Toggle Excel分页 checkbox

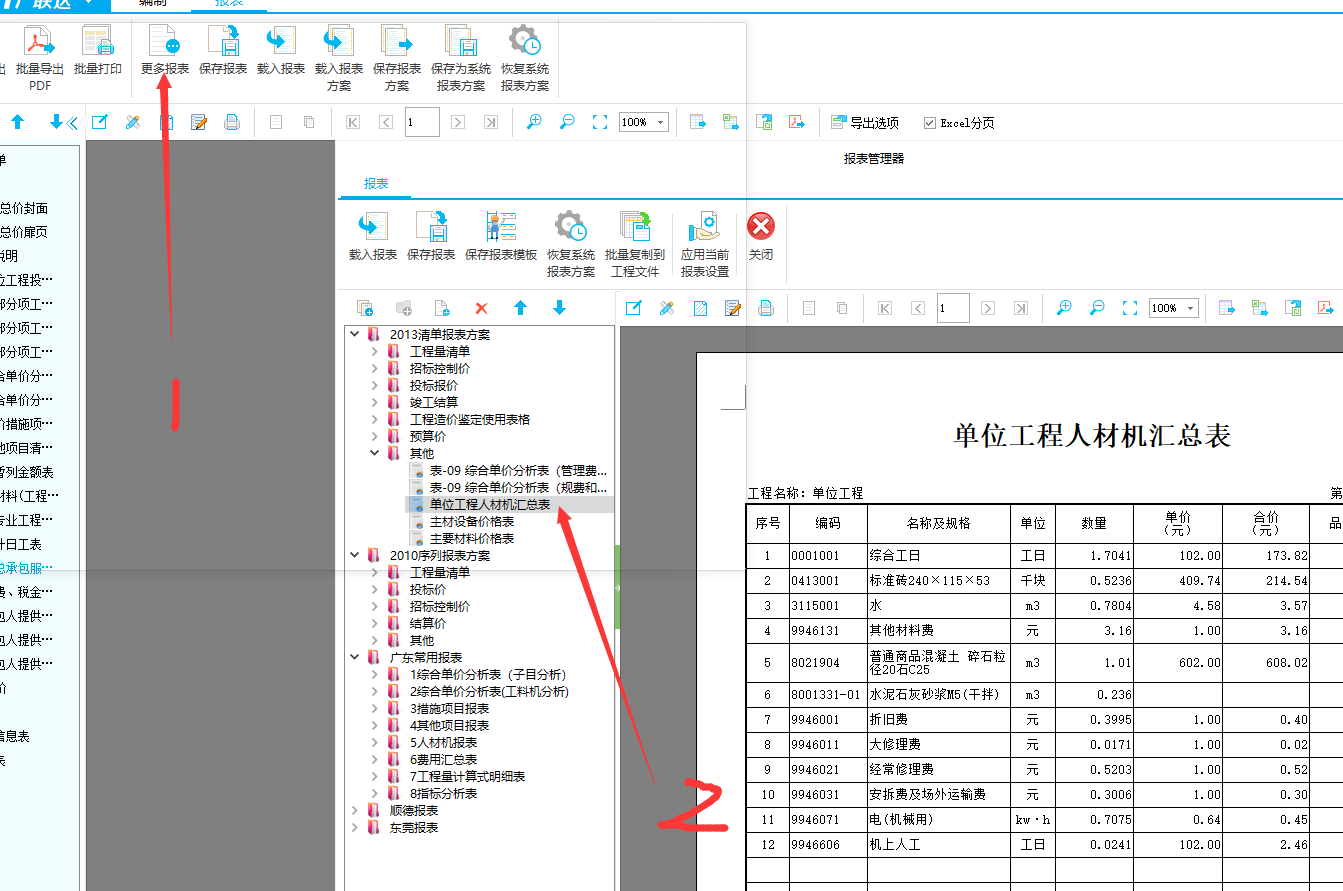point(930,123)
